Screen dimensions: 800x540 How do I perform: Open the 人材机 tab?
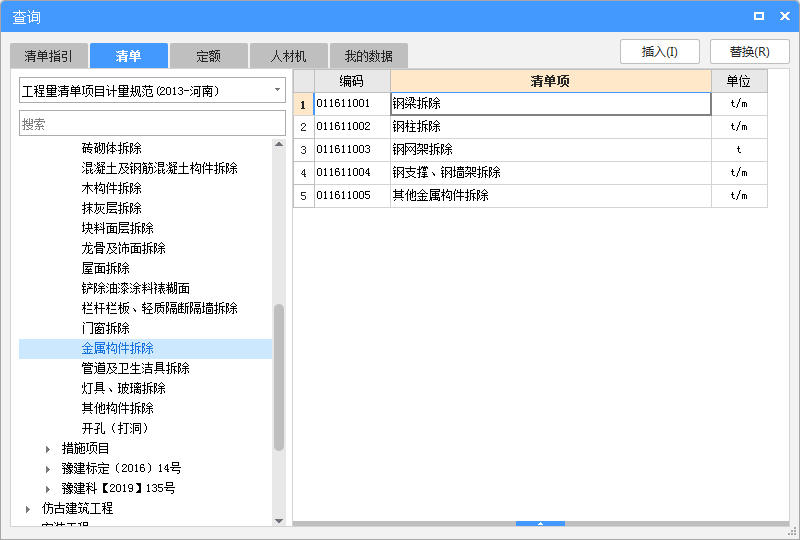coord(289,56)
